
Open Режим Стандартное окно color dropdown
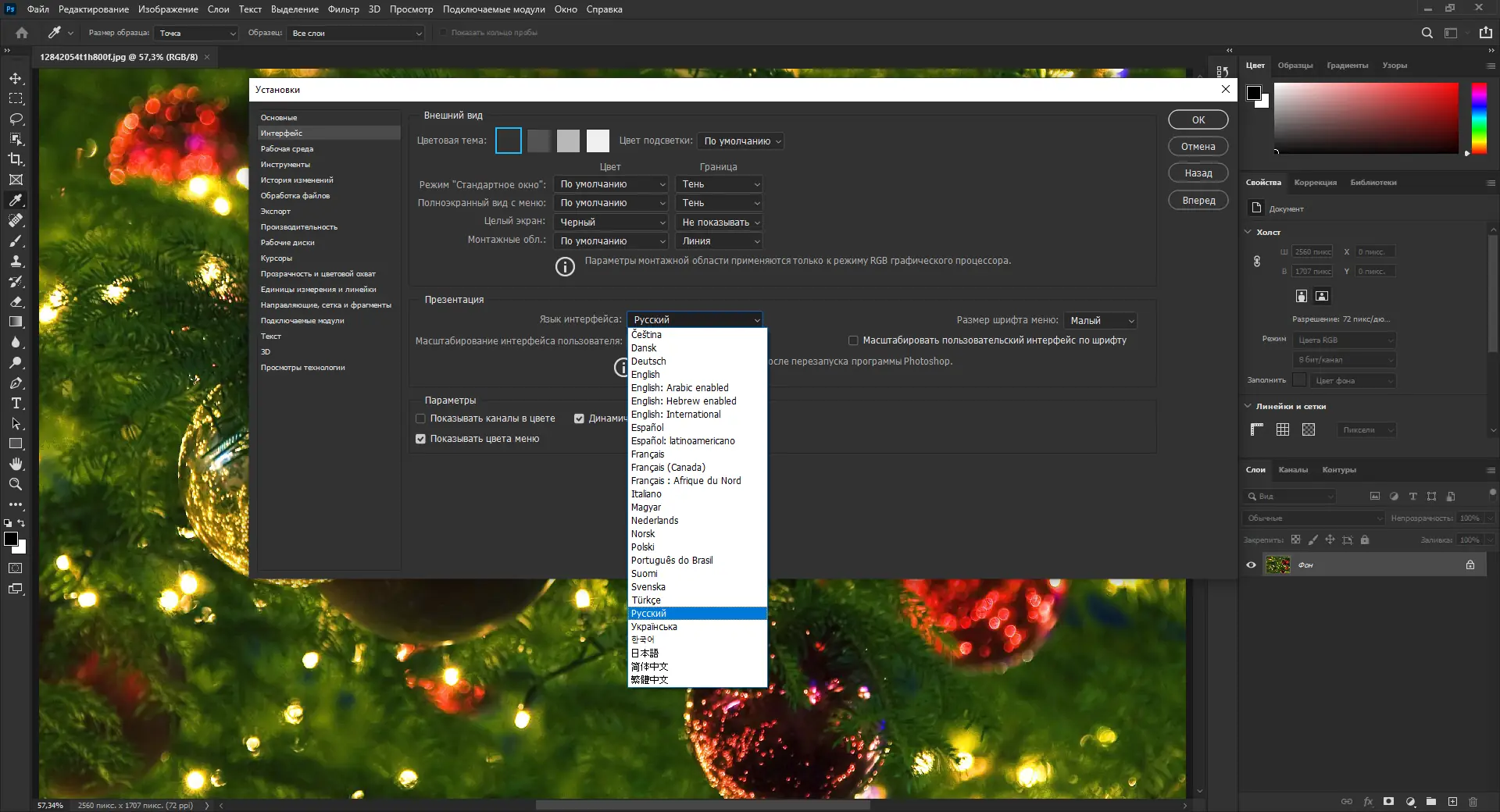[x=611, y=184]
